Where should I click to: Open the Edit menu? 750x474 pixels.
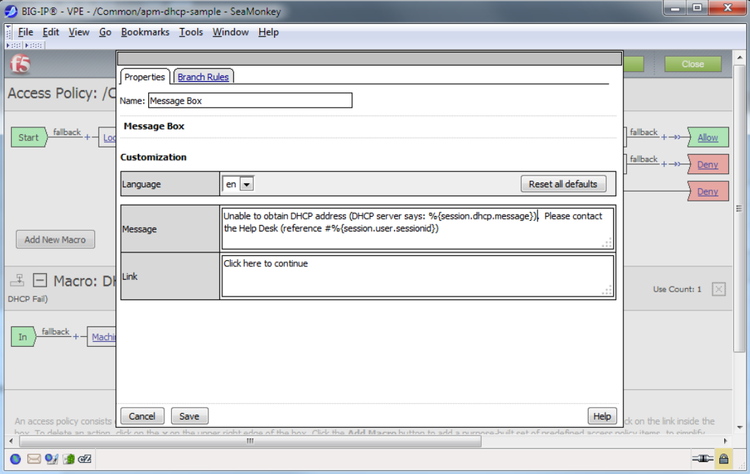point(51,32)
